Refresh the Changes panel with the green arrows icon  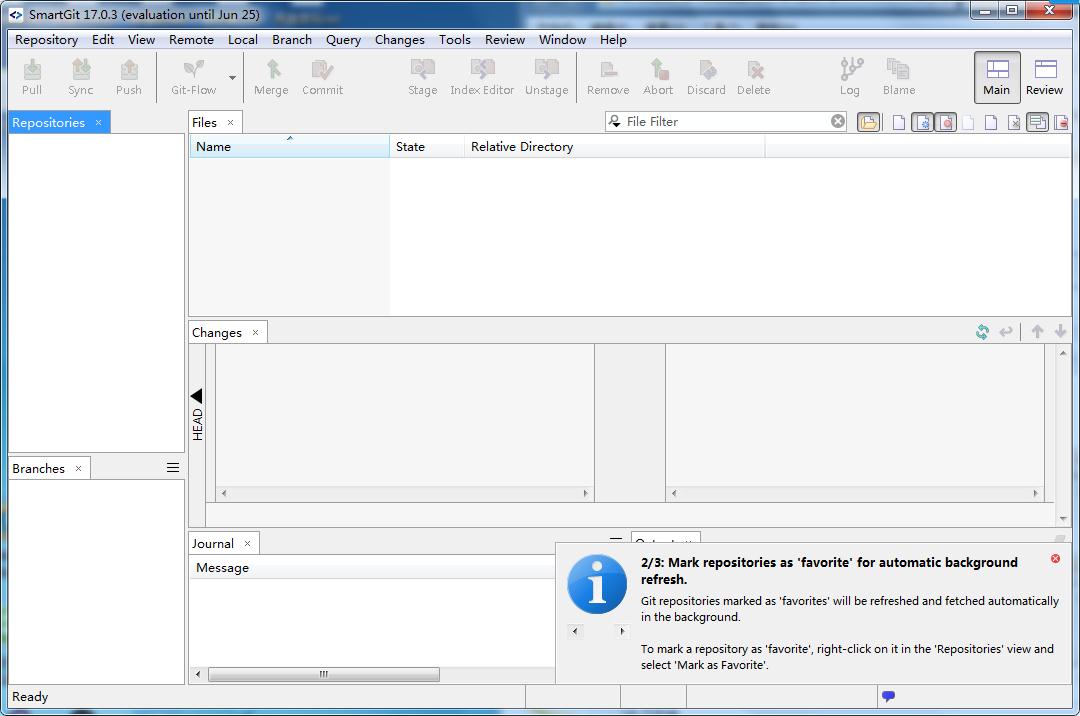[x=982, y=332]
